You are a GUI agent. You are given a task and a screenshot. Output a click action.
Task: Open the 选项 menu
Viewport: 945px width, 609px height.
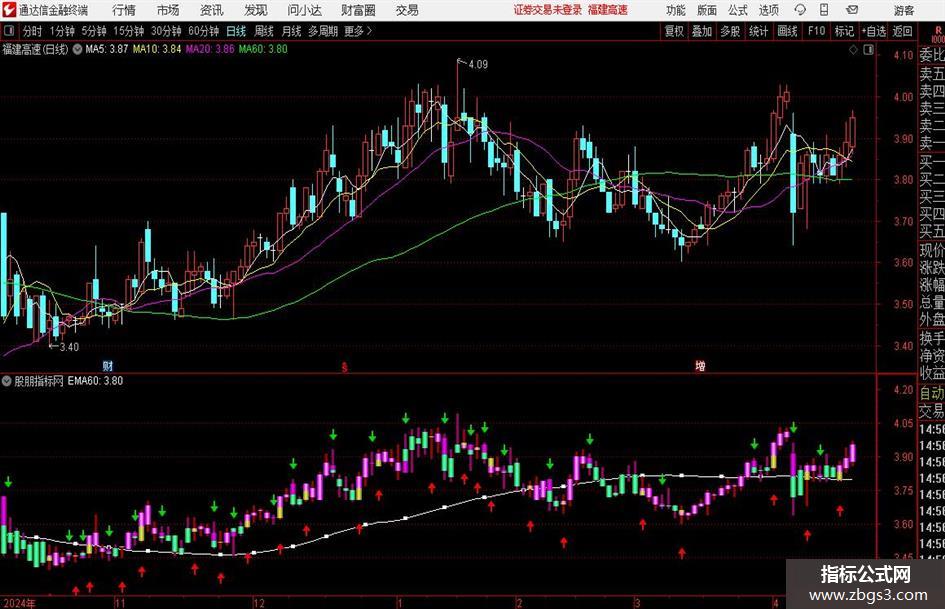click(x=768, y=10)
